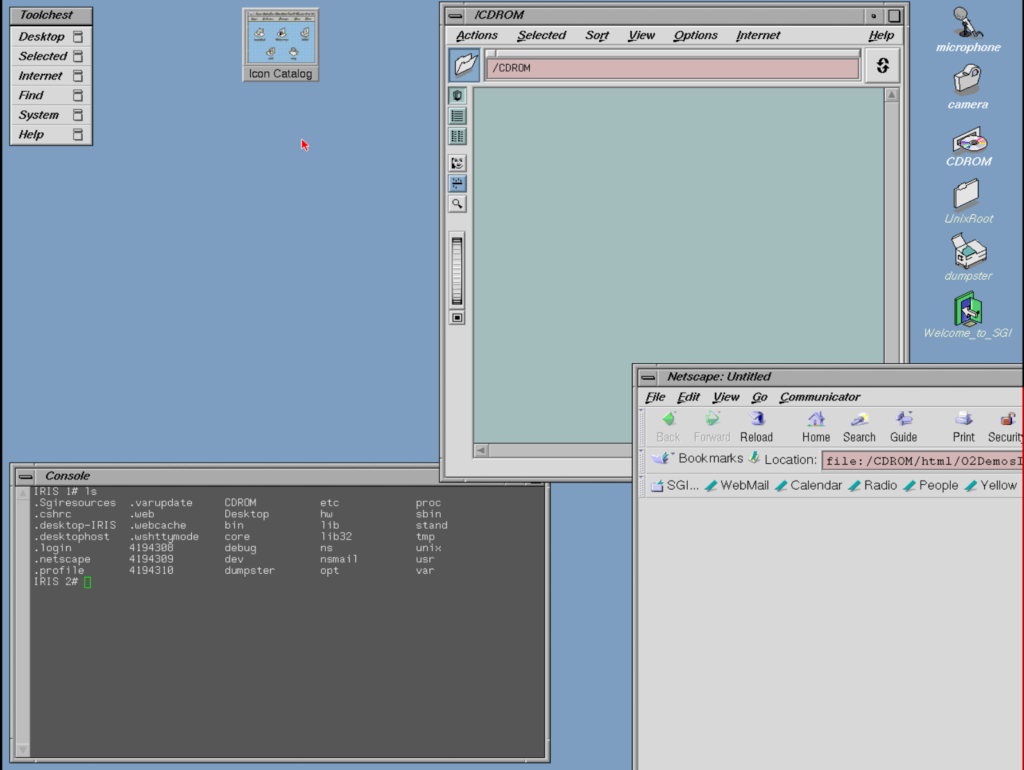Click the page proxy icon beside Location label
The image size is (1024, 770).
(x=754, y=458)
